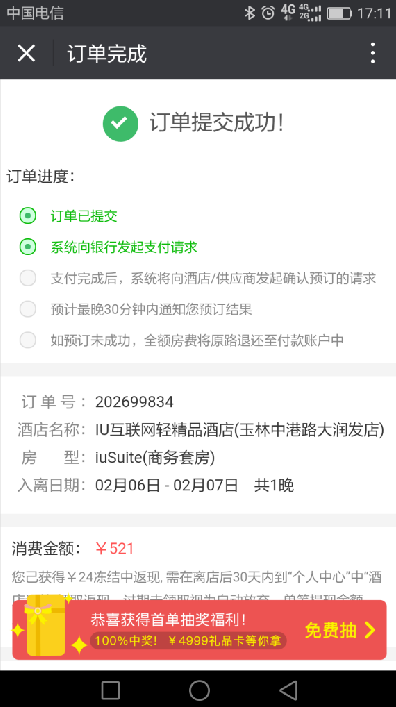Tap the green success checkmark icon
Screen dimensions: 396x707
pyautogui.click(x=120, y=124)
